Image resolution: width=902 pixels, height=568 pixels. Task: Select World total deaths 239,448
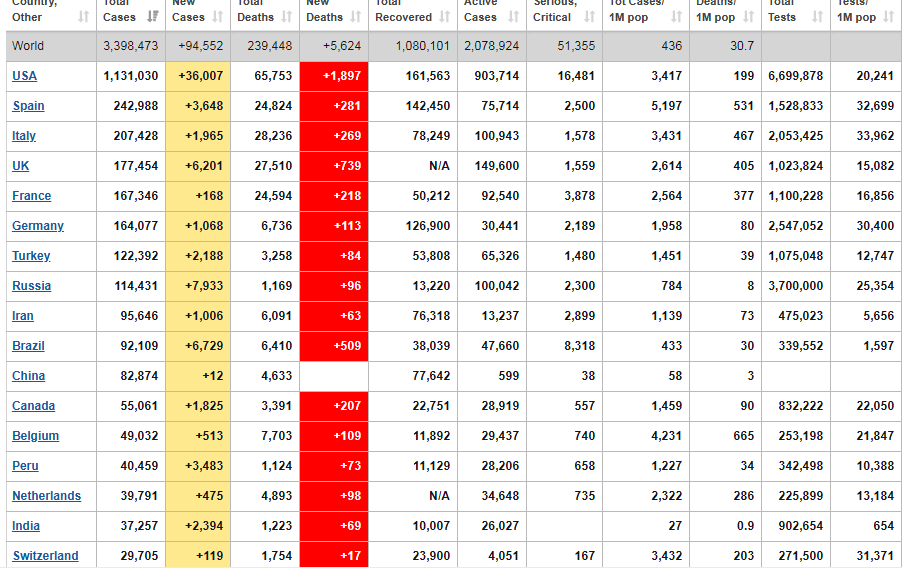270,45
